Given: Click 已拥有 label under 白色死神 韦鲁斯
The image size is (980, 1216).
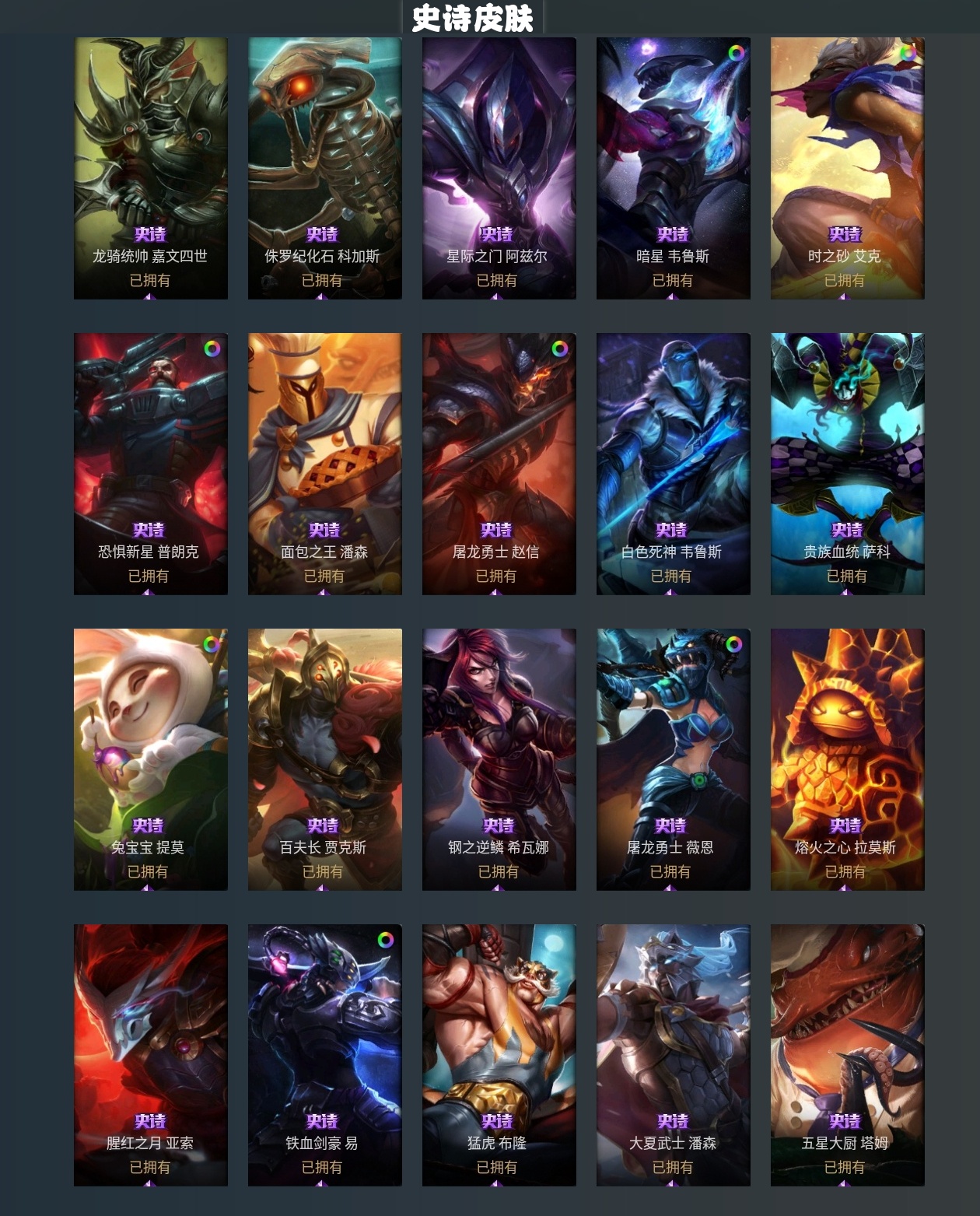Looking at the screenshot, I should (671, 576).
